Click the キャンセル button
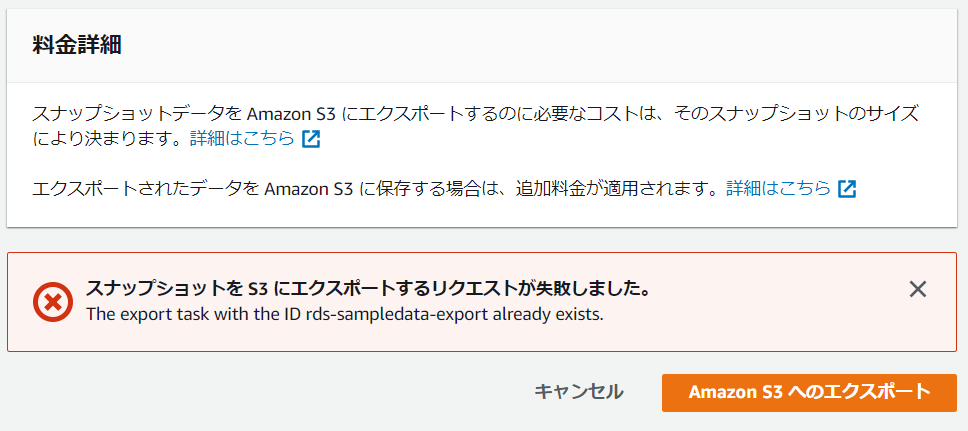 coord(578,391)
